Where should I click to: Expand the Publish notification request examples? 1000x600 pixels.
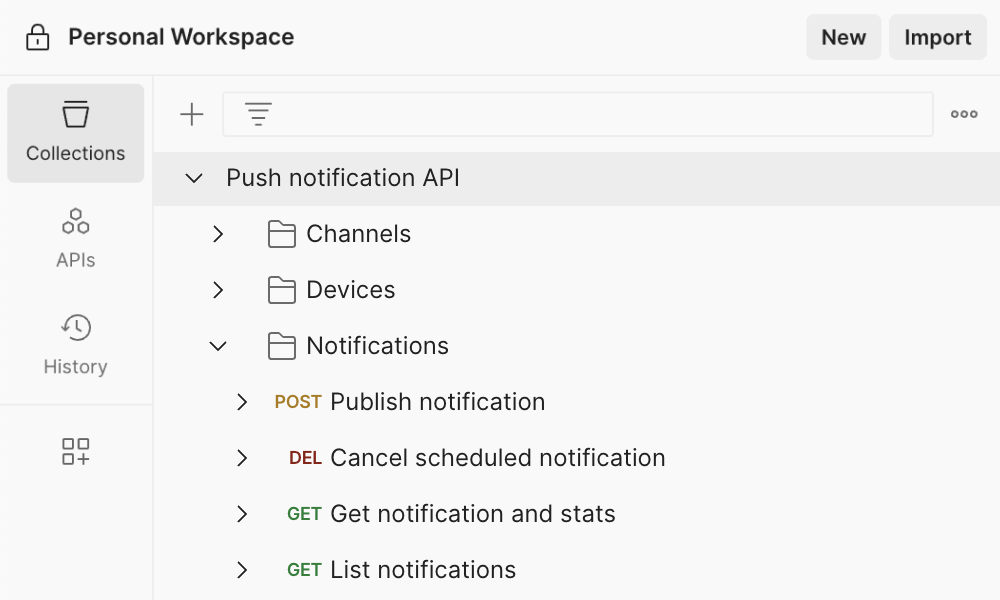[242, 402]
